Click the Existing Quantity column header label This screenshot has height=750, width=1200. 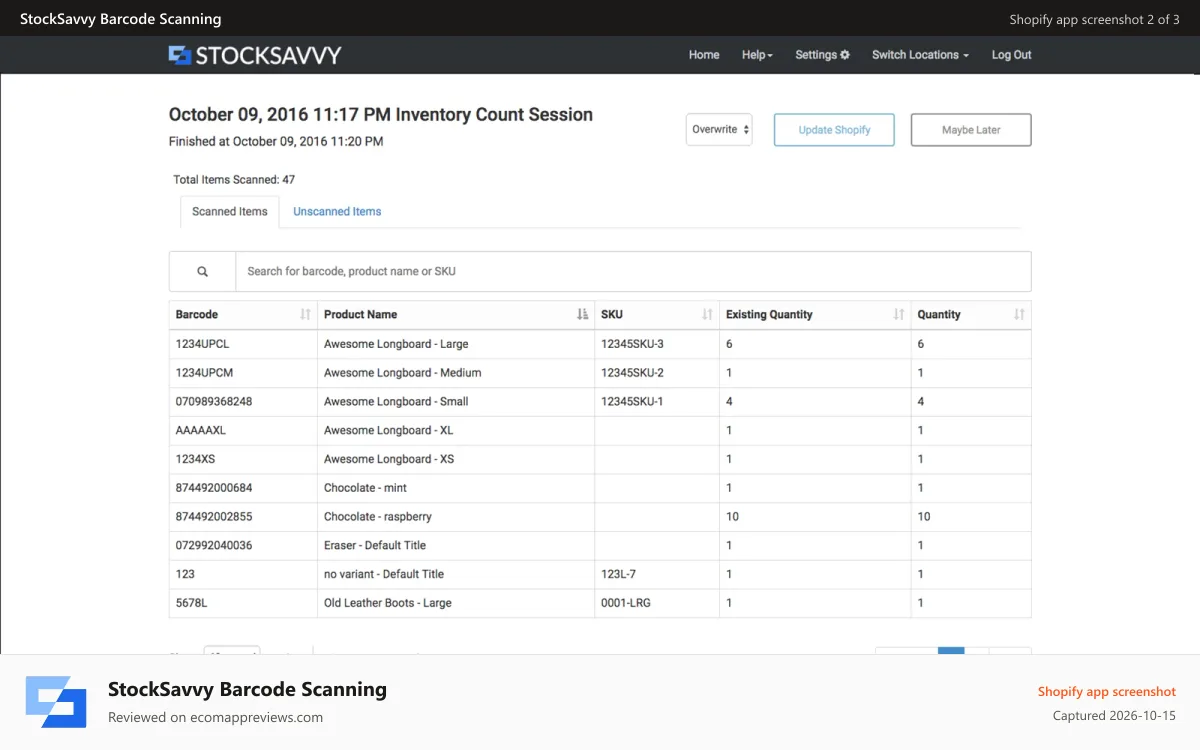[769, 314]
